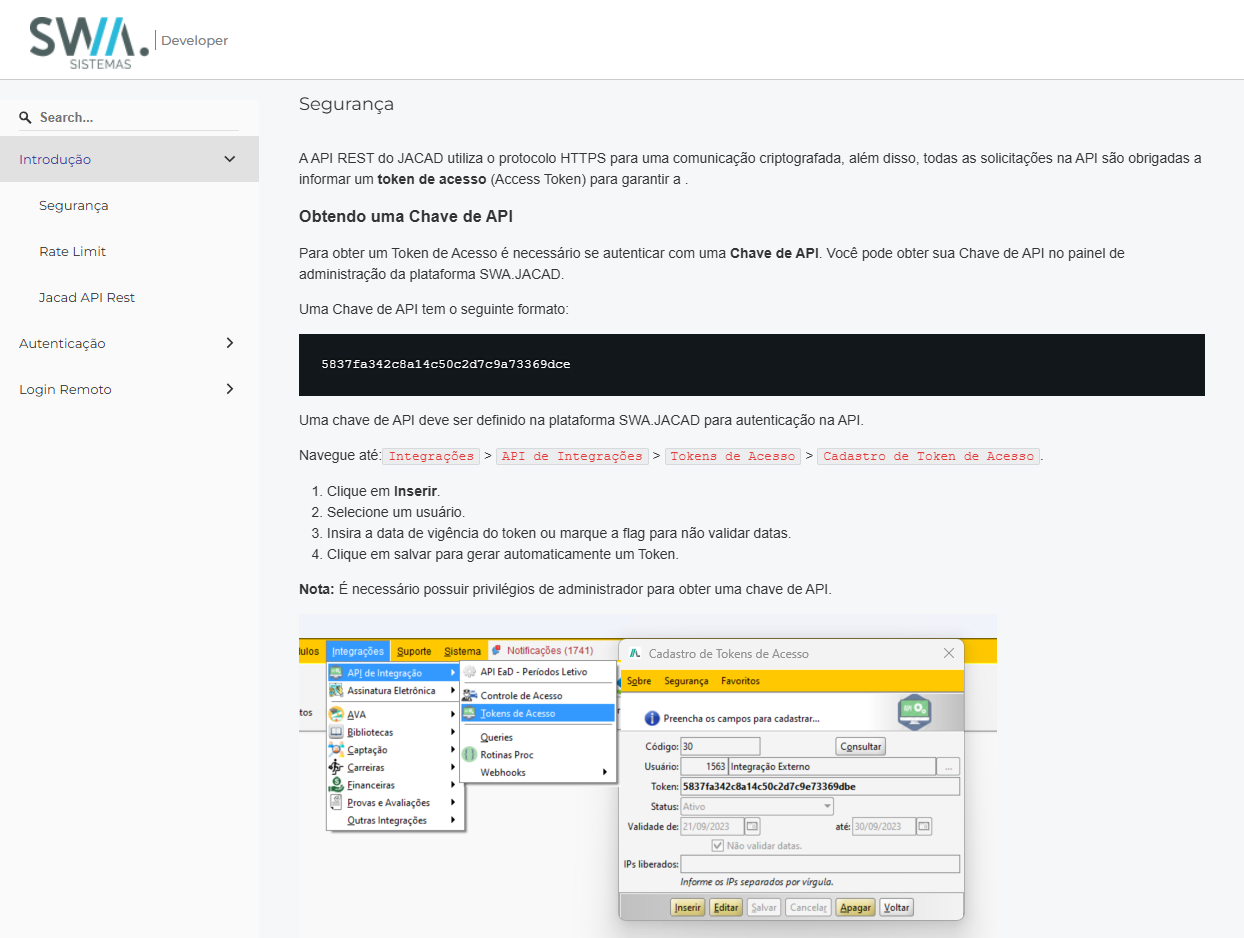Click the SWA Sistemas logo

tap(89, 43)
